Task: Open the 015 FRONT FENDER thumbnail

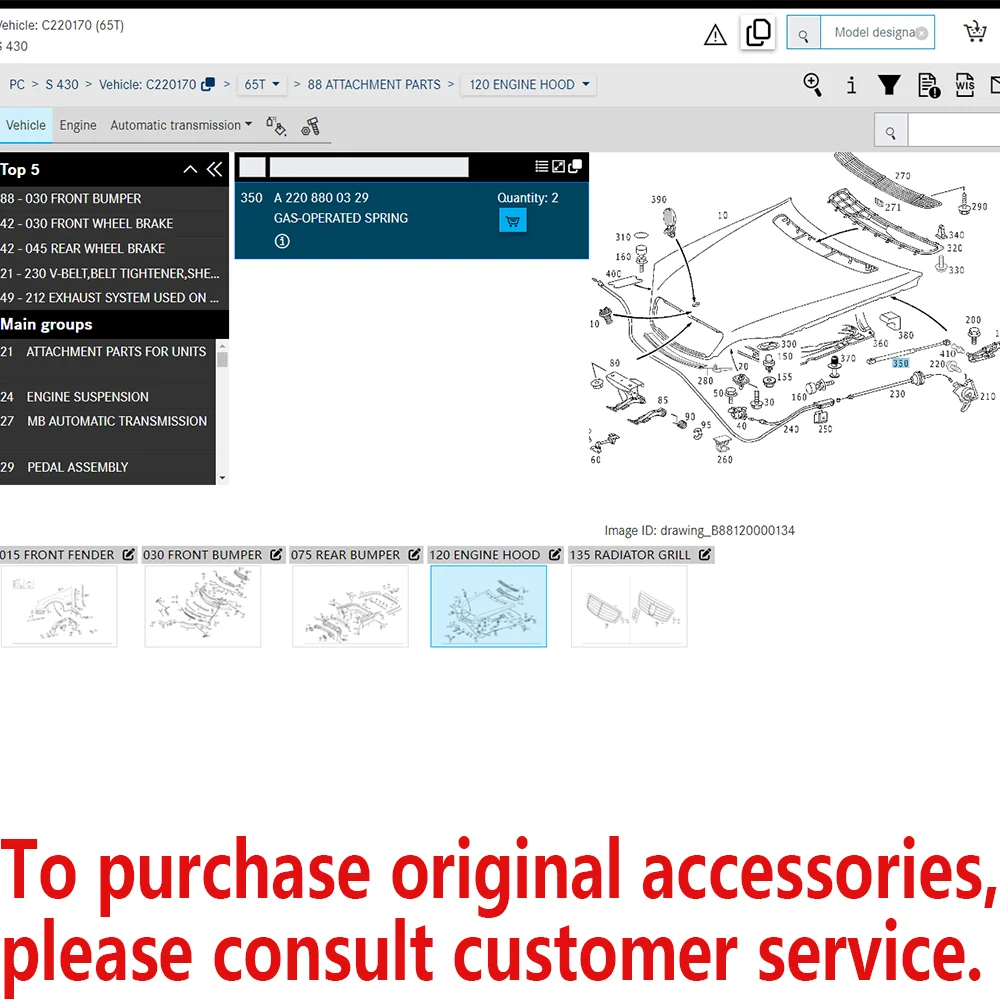Action: [59, 607]
